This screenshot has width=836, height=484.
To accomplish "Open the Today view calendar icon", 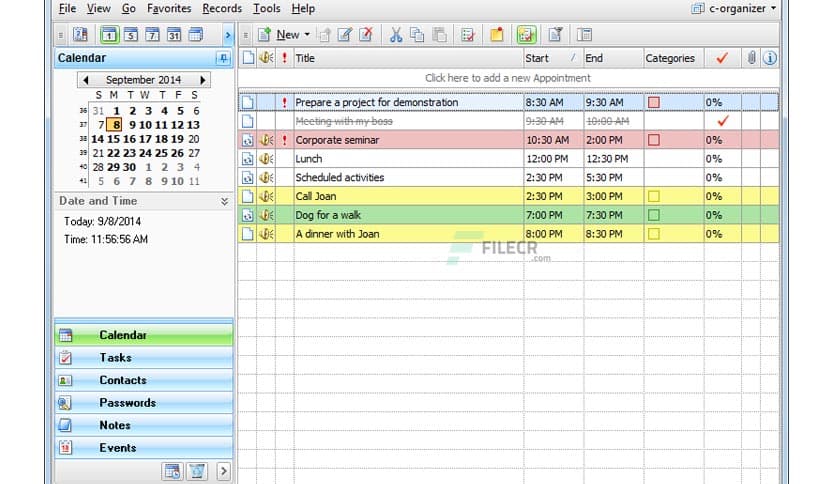I will tap(80, 35).
